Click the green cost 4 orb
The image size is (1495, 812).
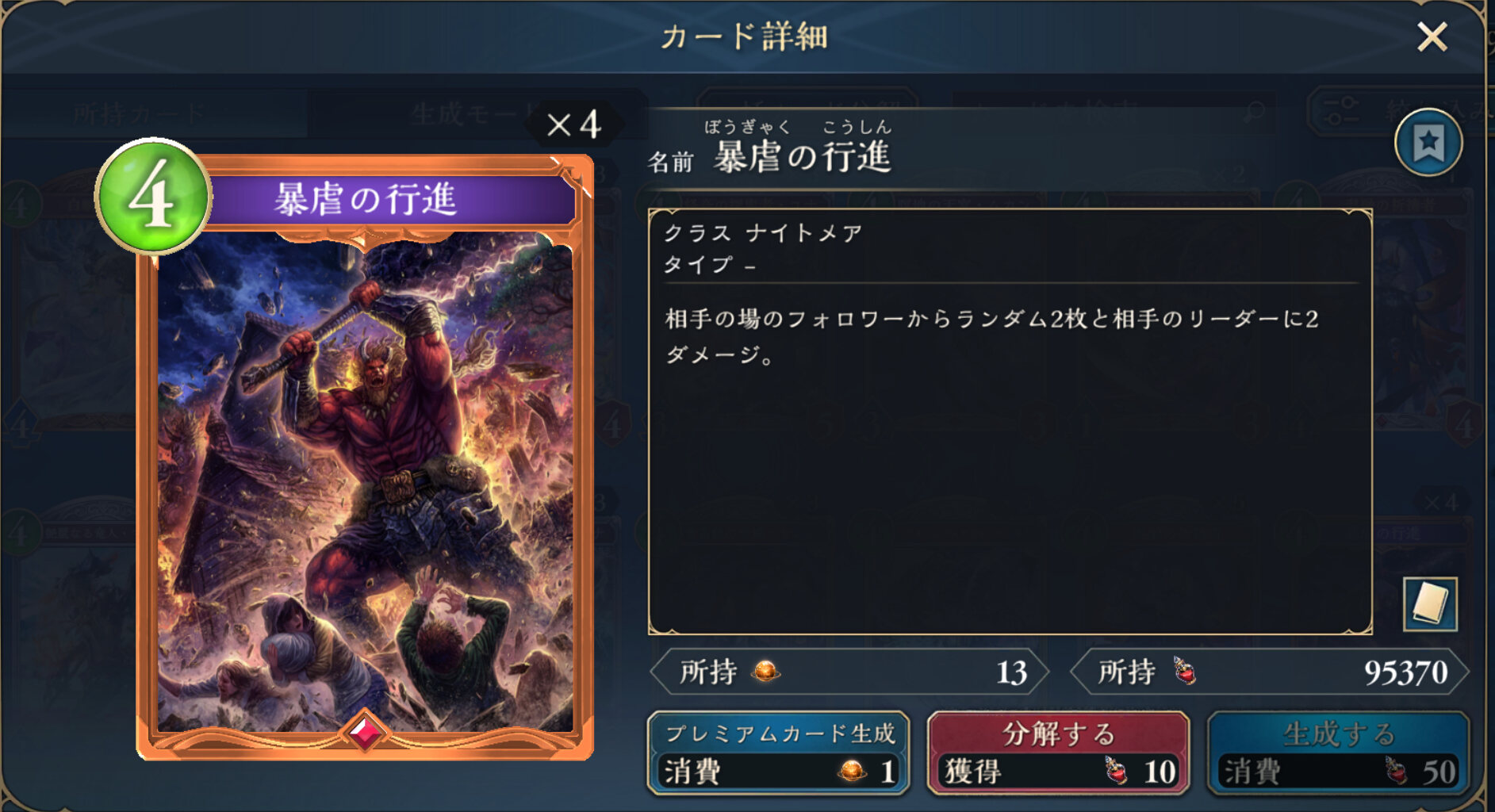[x=153, y=197]
